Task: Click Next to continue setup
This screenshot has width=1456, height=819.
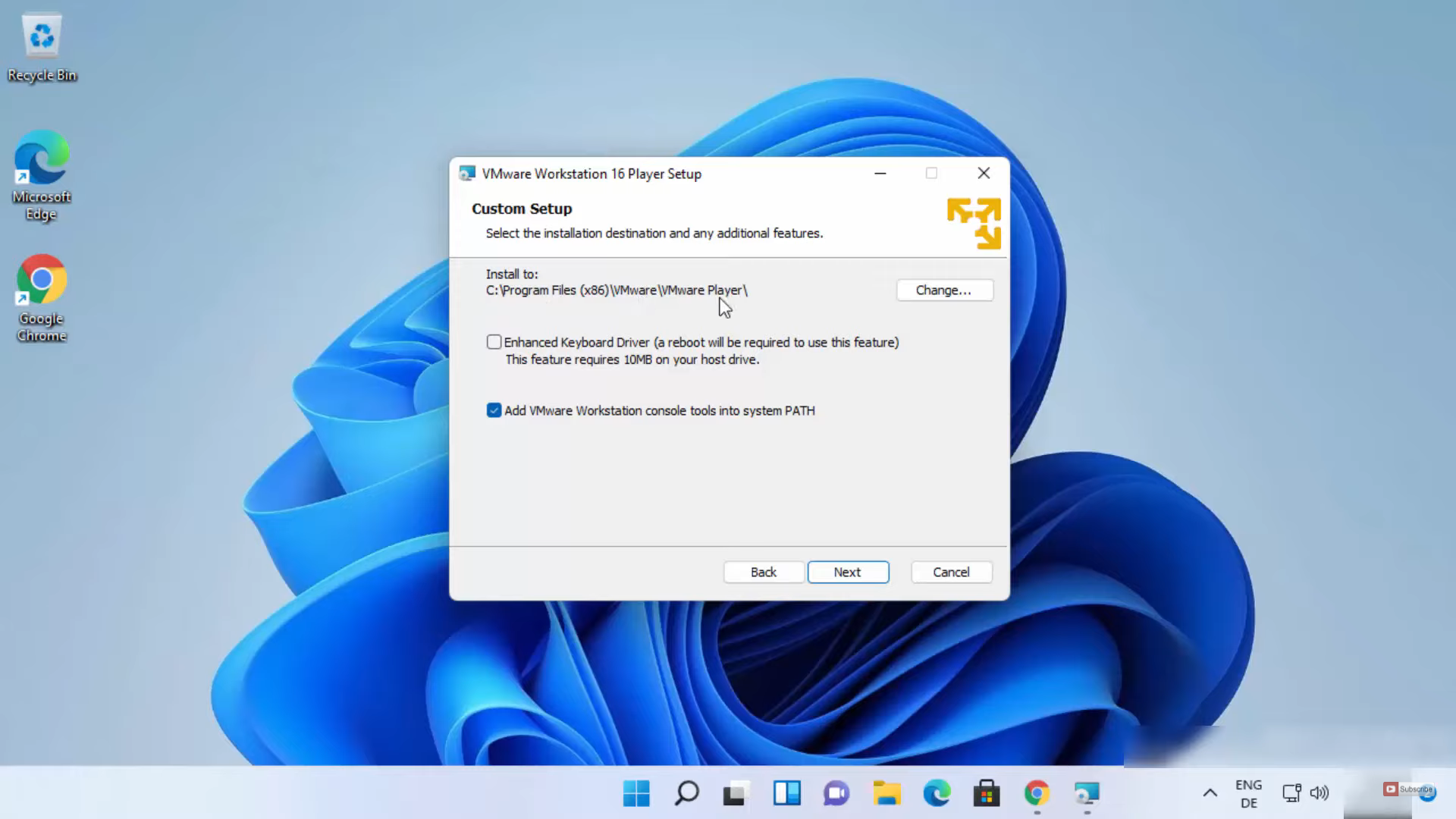Action: point(848,573)
